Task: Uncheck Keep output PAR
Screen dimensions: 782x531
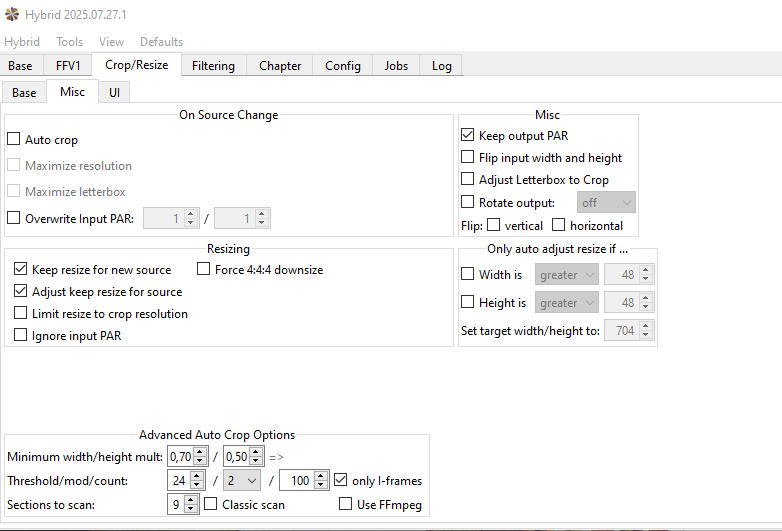Action: [x=468, y=135]
